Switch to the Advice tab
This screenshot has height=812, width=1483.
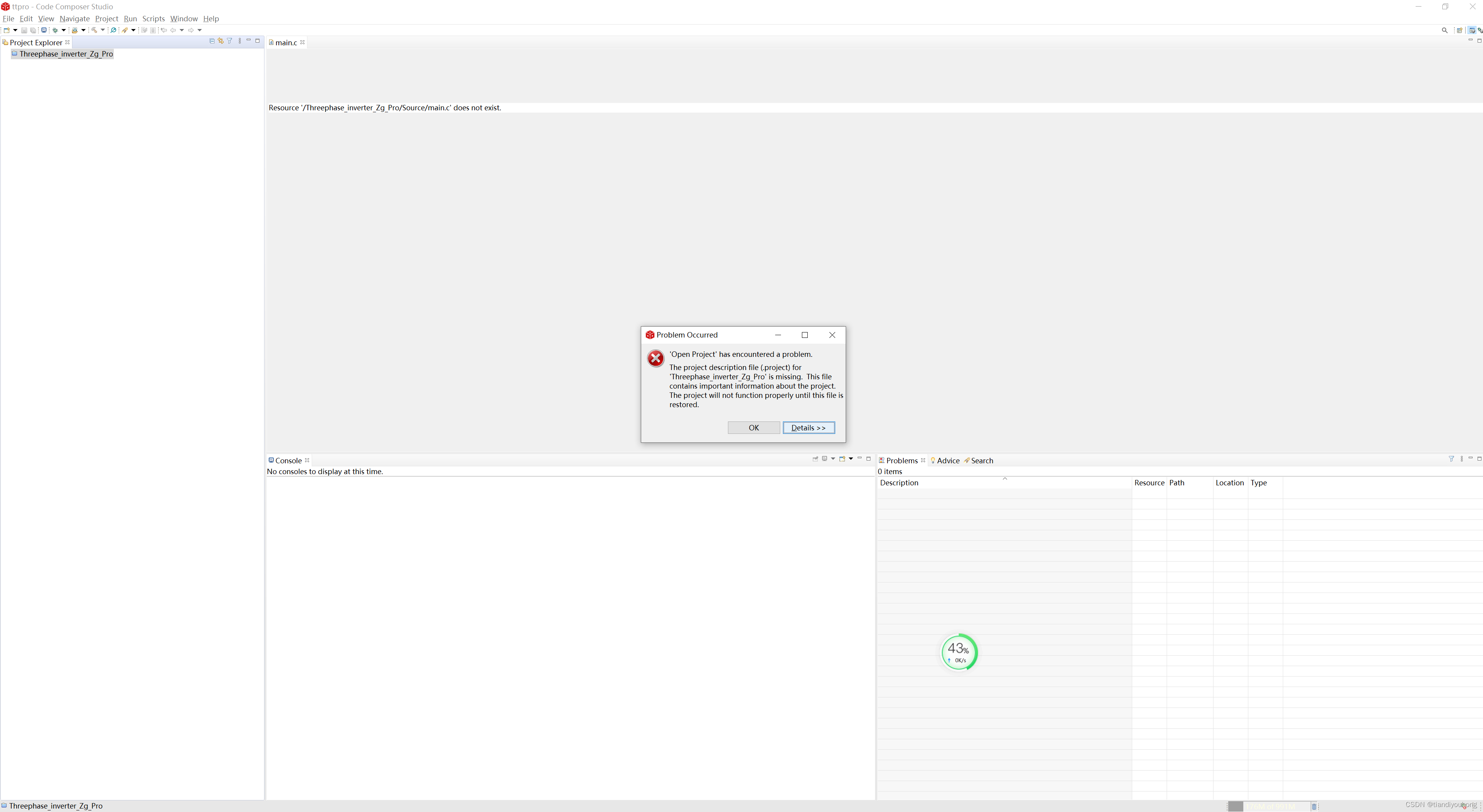(947, 461)
